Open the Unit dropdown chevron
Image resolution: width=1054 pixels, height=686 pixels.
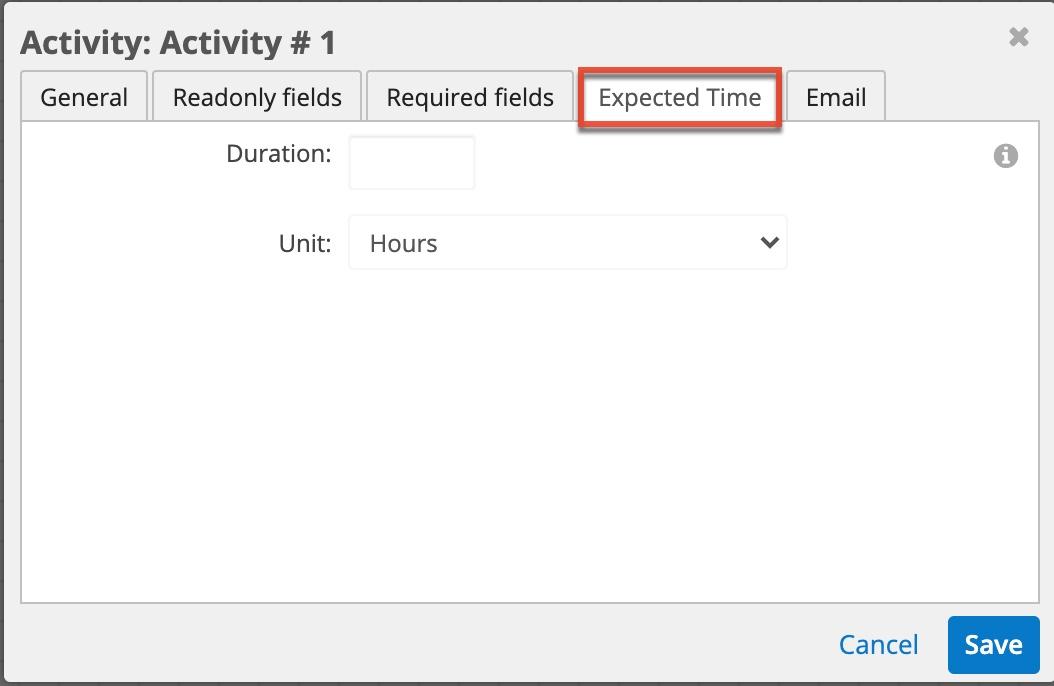768,242
